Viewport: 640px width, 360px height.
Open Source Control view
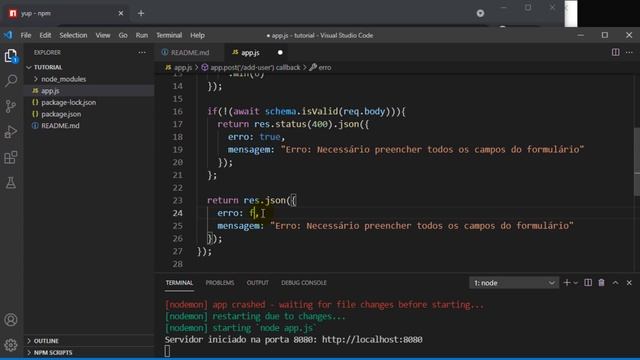pyautogui.click(x=11, y=106)
